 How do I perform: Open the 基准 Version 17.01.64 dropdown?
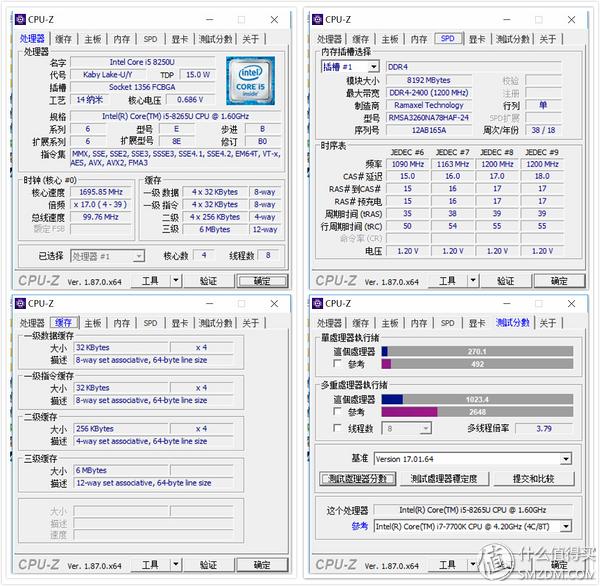tap(566, 459)
